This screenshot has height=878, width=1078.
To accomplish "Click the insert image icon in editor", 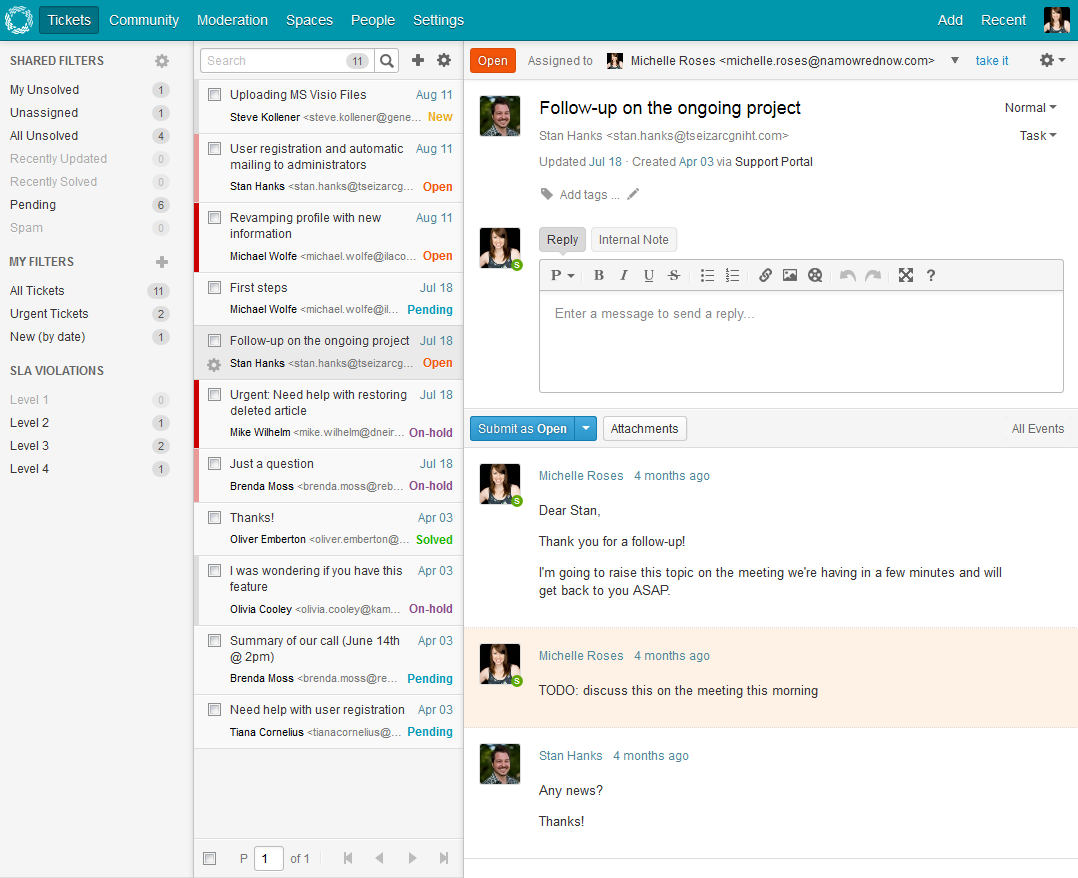I will click(790, 275).
